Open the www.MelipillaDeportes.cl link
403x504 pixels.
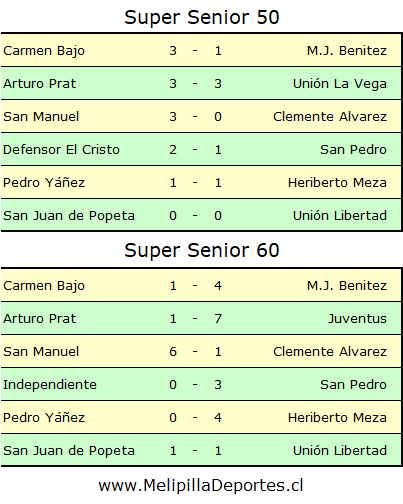pos(201,485)
